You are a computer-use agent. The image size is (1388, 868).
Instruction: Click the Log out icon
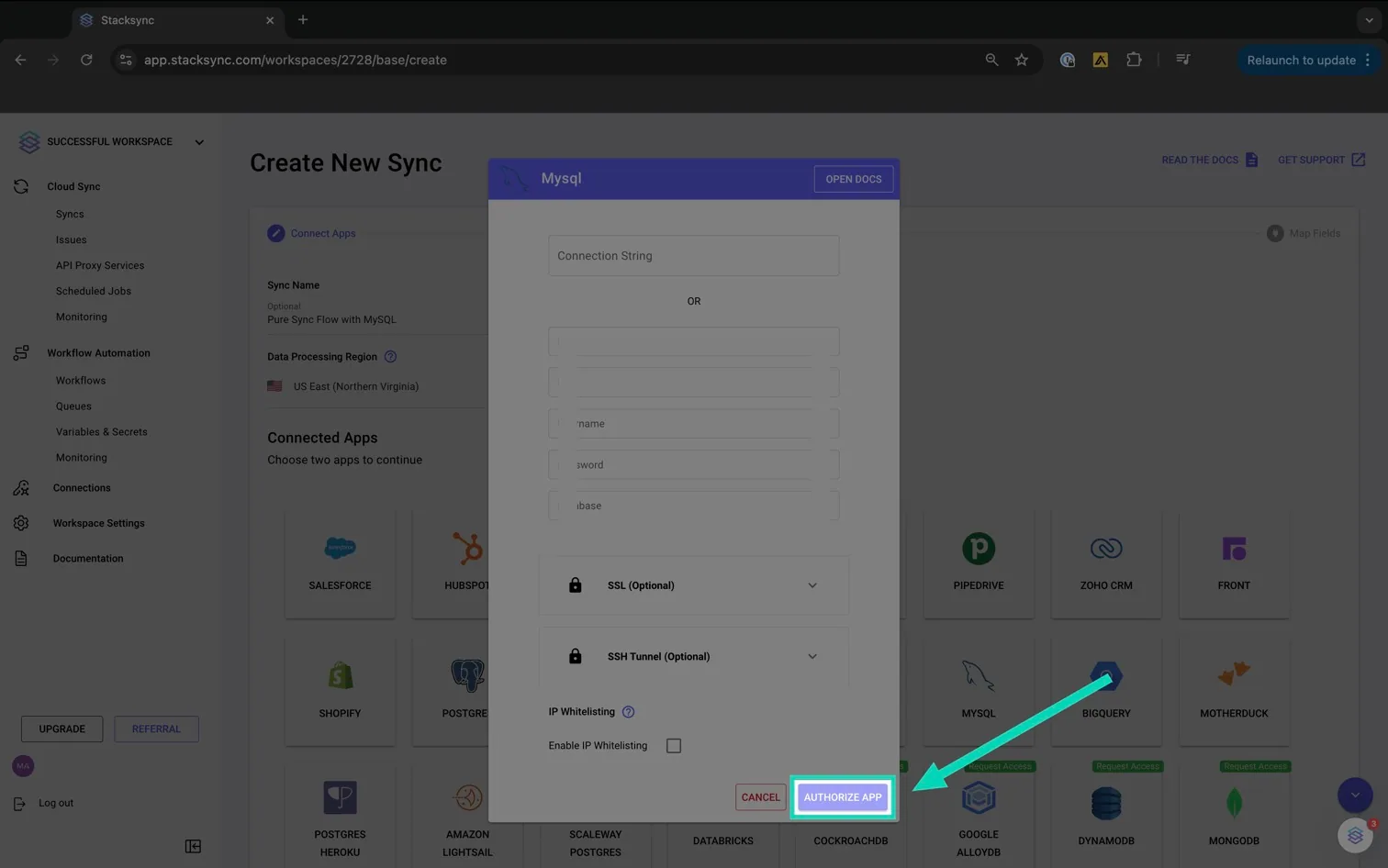pos(19,804)
